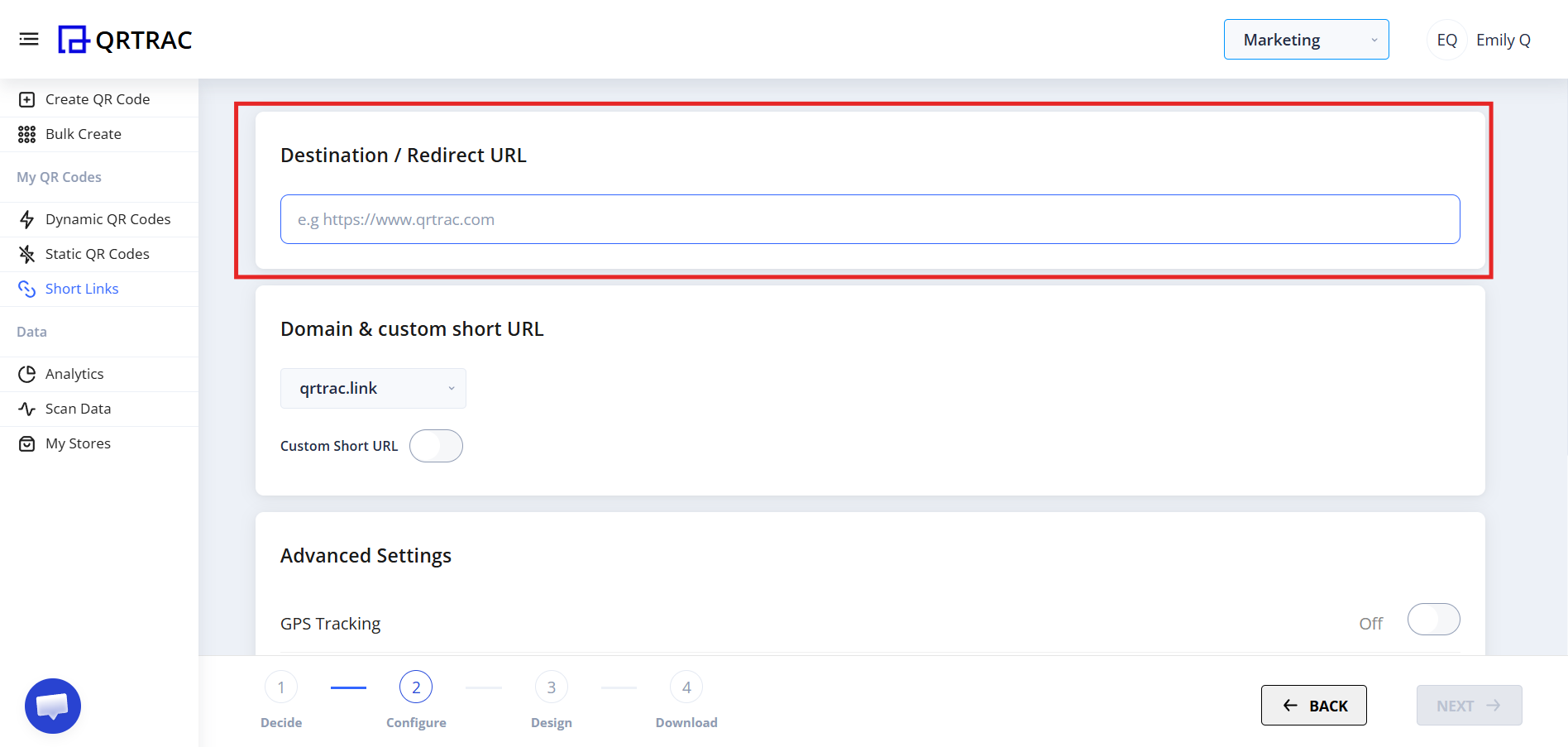
Task: Open Analytics via the pie chart icon
Action: tap(27, 373)
